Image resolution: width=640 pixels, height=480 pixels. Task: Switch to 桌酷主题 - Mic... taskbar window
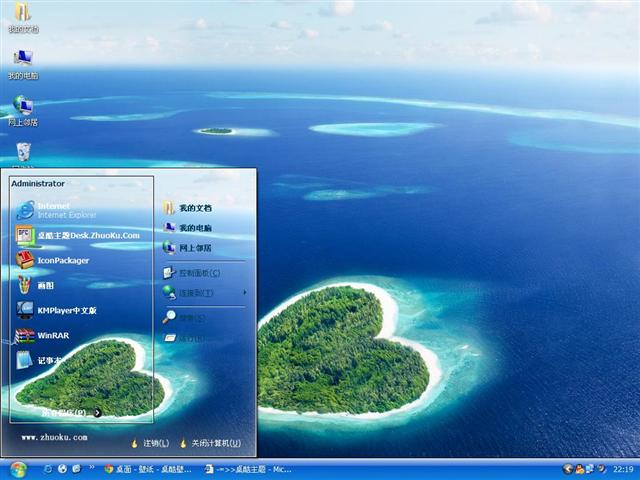tap(248, 469)
